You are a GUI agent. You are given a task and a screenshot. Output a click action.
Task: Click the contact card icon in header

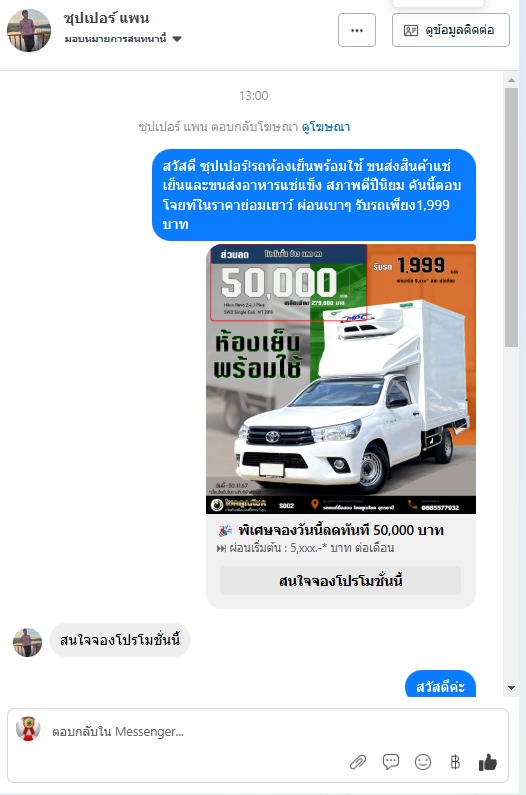click(410, 30)
